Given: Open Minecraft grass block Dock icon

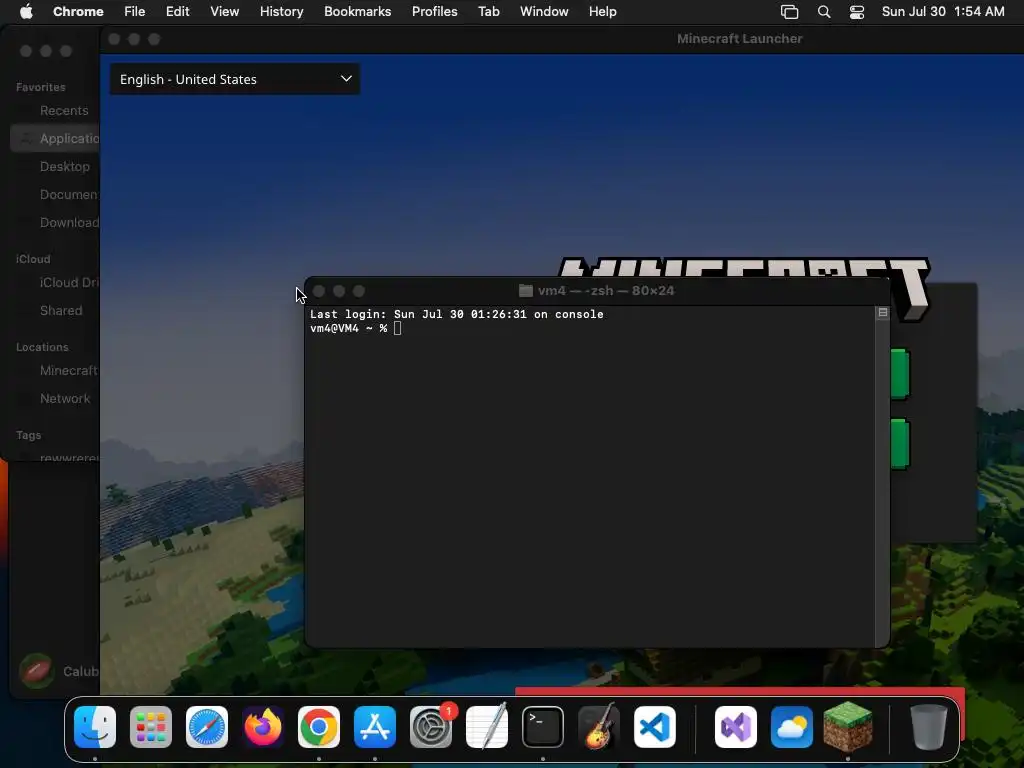Looking at the screenshot, I should coord(848,727).
